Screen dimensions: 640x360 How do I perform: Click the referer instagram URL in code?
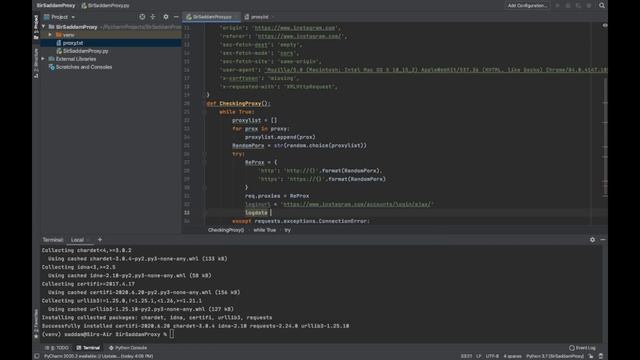click(x=300, y=36)
